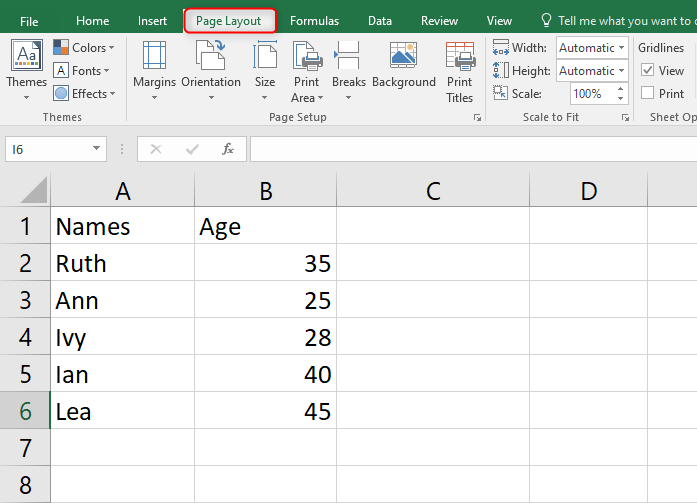
Task: Open theme Fonts options
Action: pyautogui.click(x=81, y=71)
